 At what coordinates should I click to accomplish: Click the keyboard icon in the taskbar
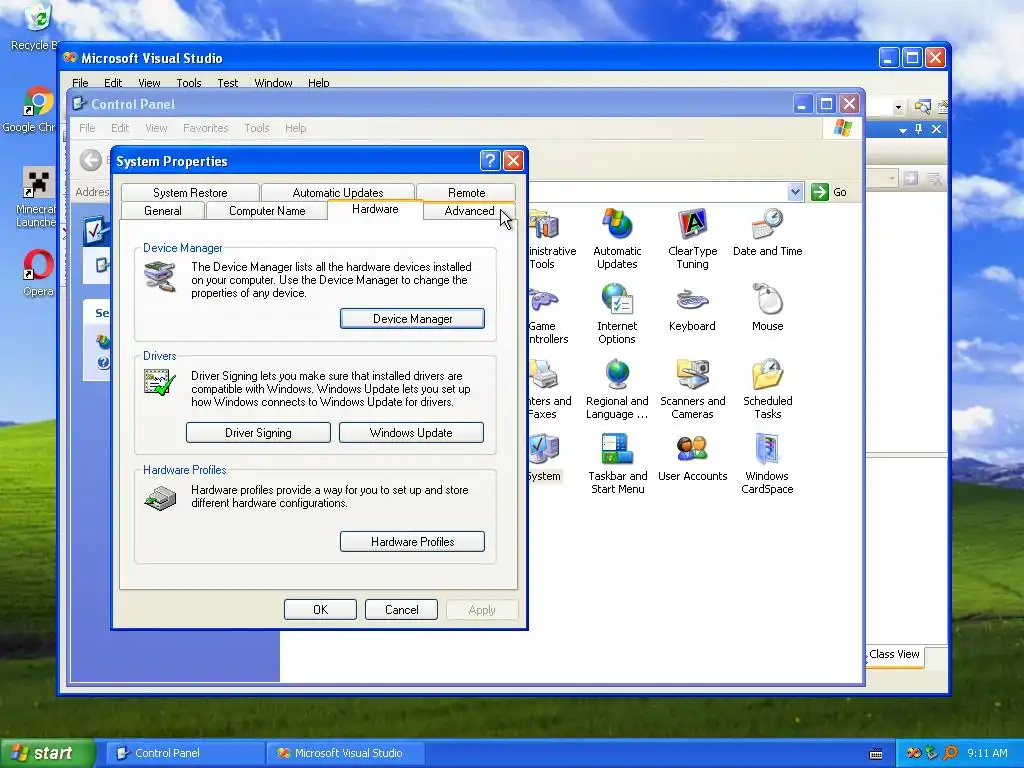coord(876,754)
